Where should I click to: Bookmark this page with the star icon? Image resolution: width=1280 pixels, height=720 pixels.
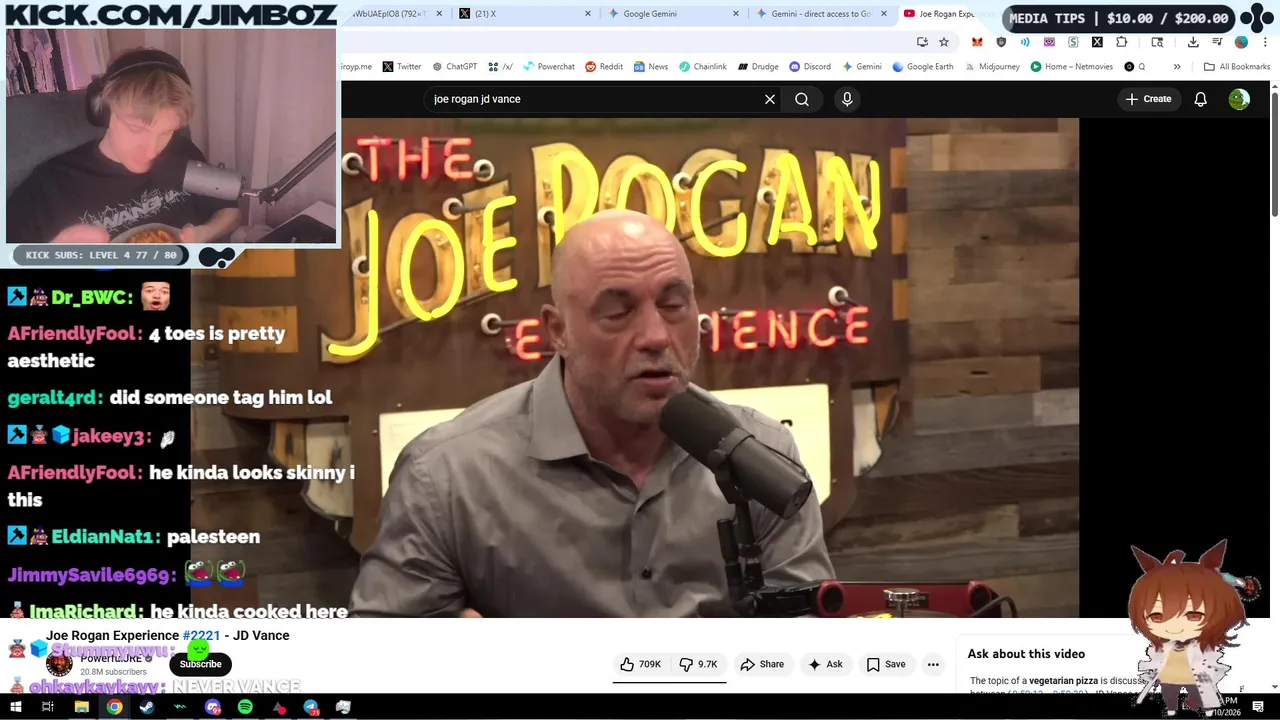point(944,42)
